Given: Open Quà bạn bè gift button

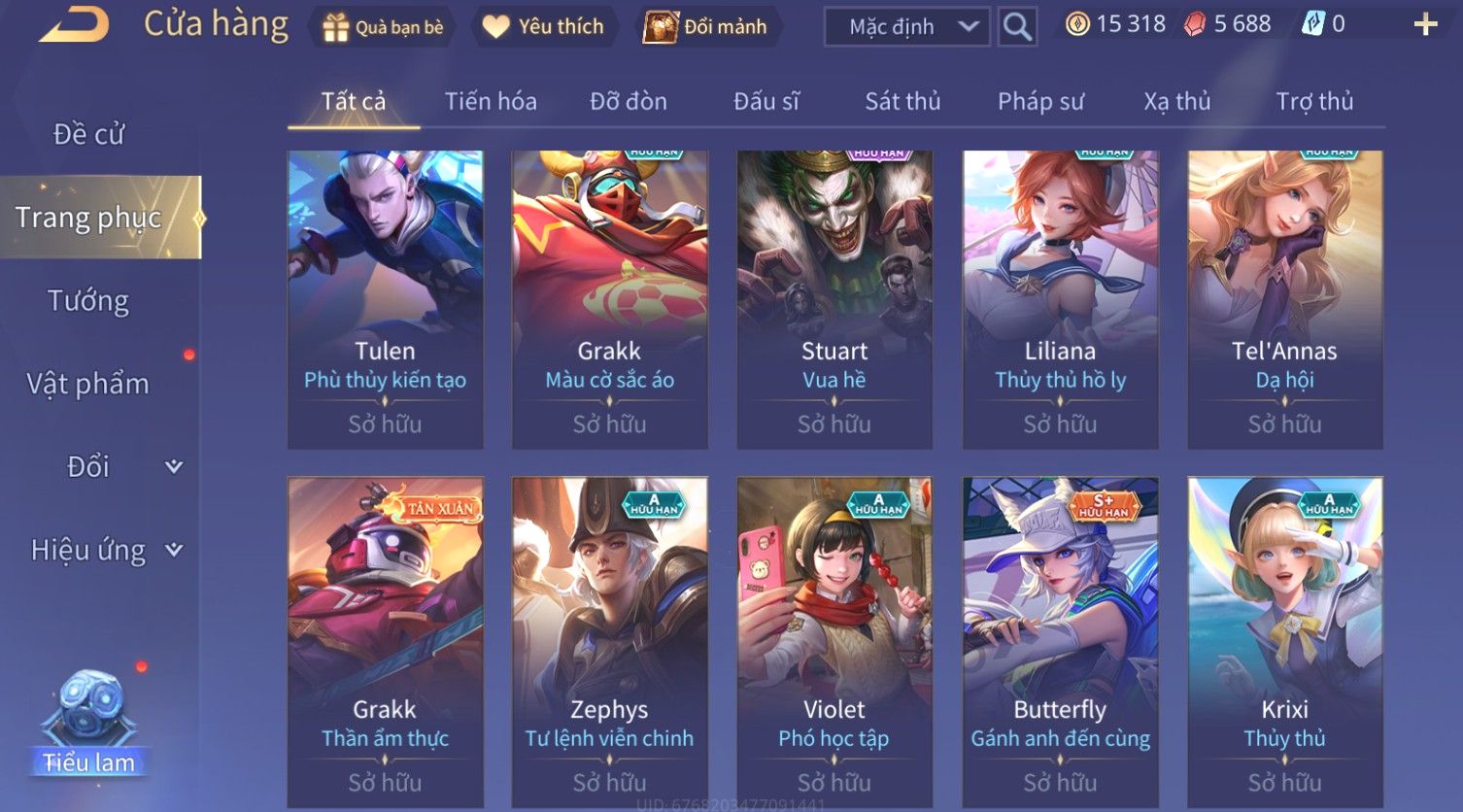Looking at the screenshot, I should pyautogui.click(x=382, y=27).
